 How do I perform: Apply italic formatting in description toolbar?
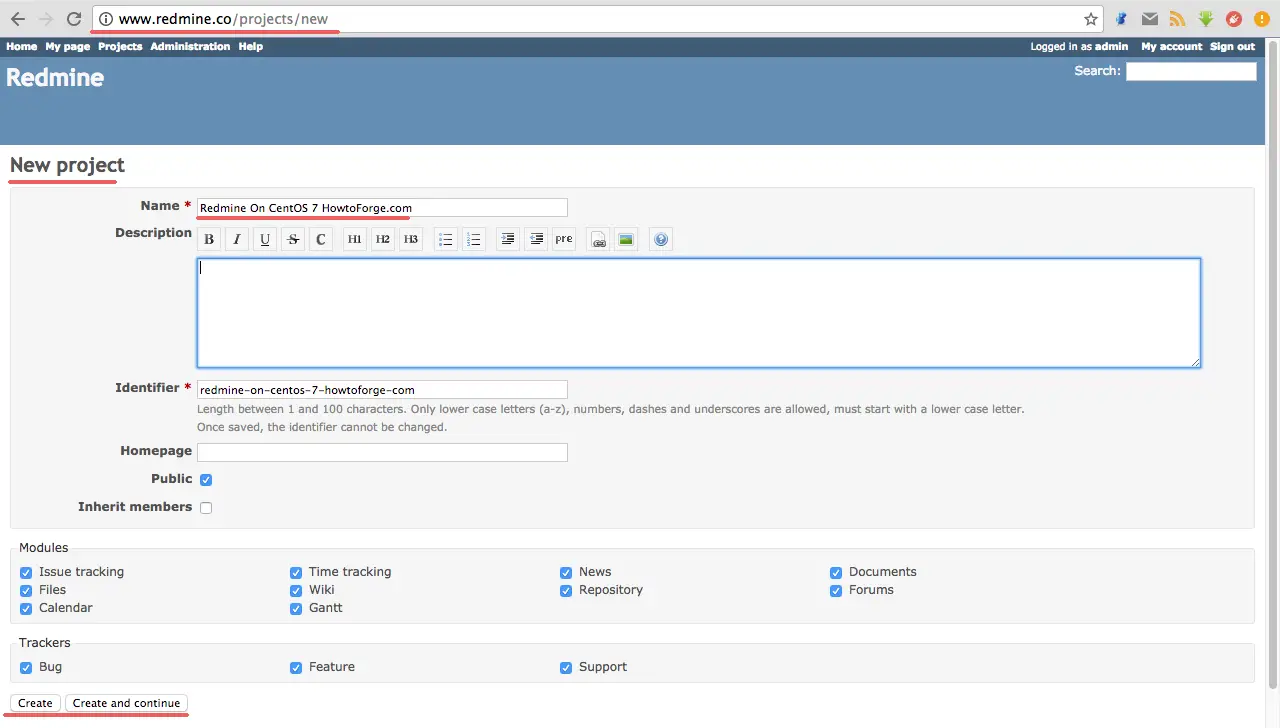tap(237, 239)
